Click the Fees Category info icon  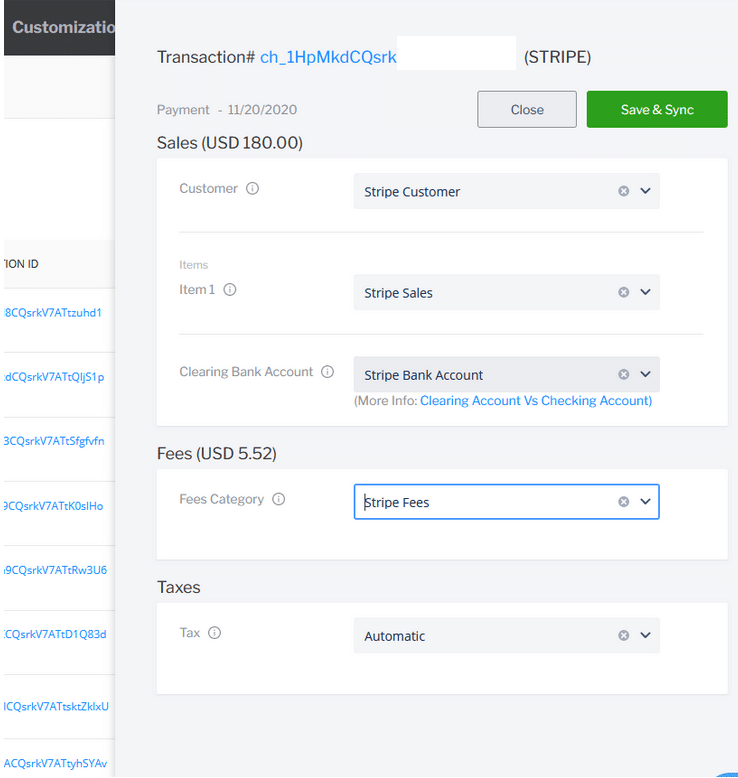point(279,499)
